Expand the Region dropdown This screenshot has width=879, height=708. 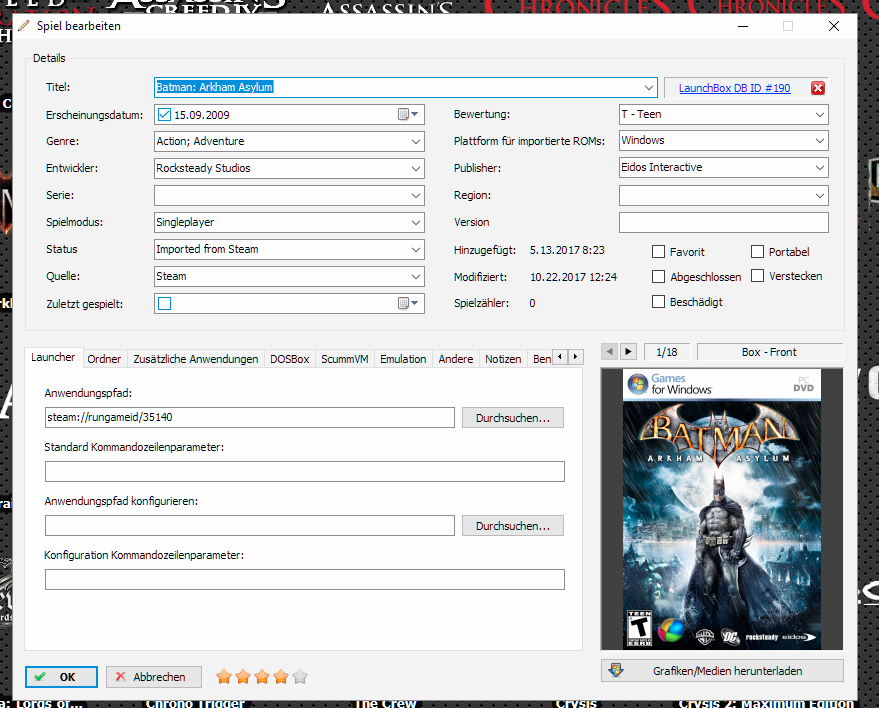click(x=820, y=195)
